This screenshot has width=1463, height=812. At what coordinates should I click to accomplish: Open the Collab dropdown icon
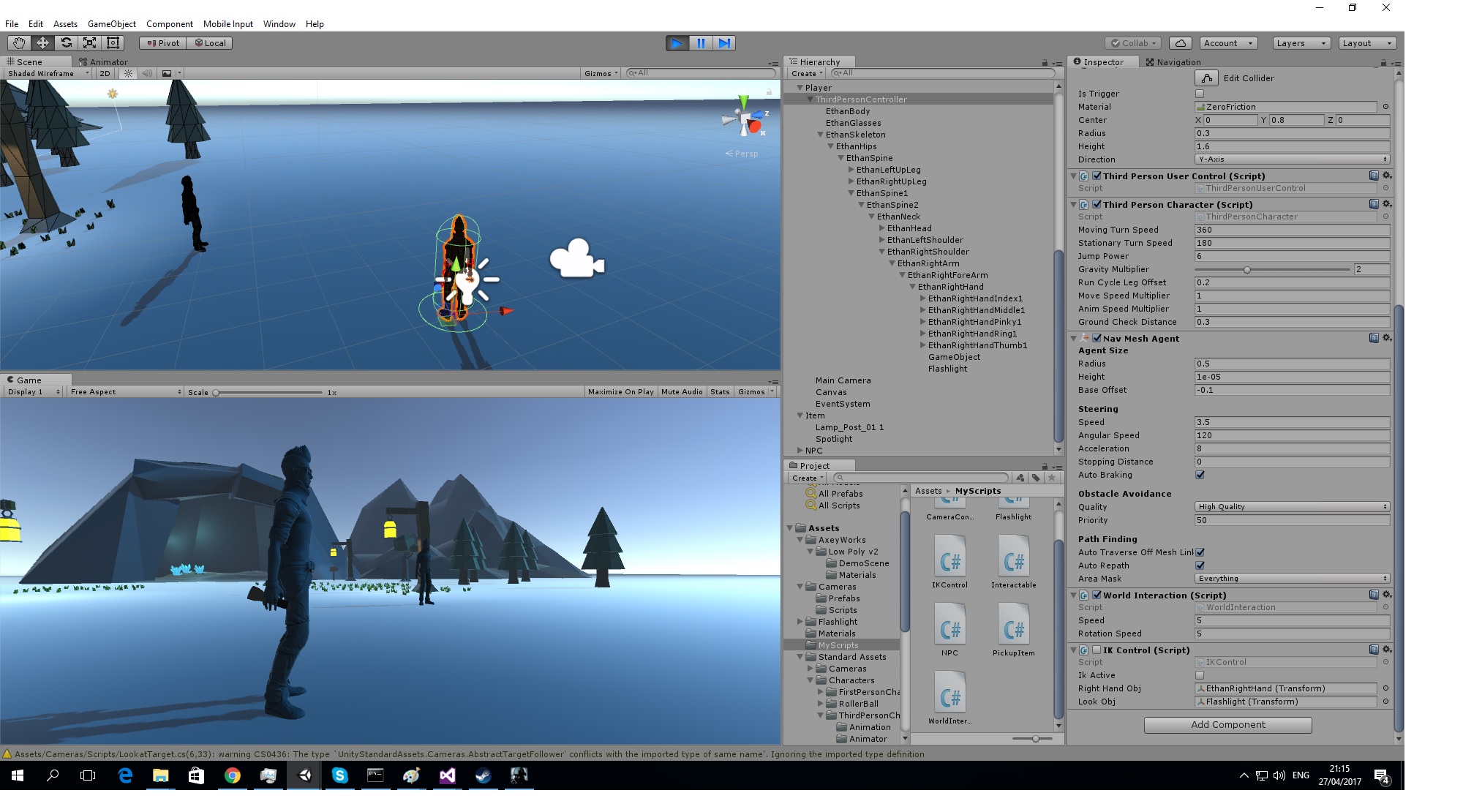pyautogui.click(x=1132, y=42)
